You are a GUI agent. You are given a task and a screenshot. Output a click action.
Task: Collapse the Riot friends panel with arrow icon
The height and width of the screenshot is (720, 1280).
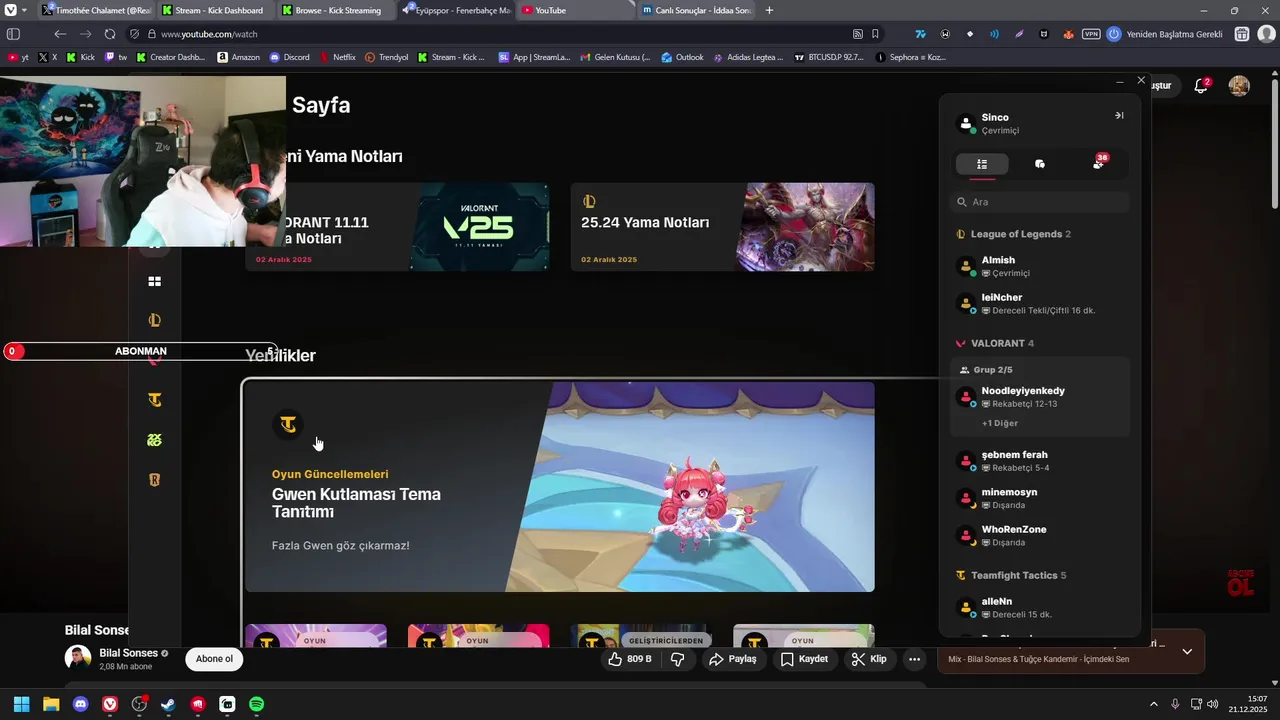(x=1119, y=116)
